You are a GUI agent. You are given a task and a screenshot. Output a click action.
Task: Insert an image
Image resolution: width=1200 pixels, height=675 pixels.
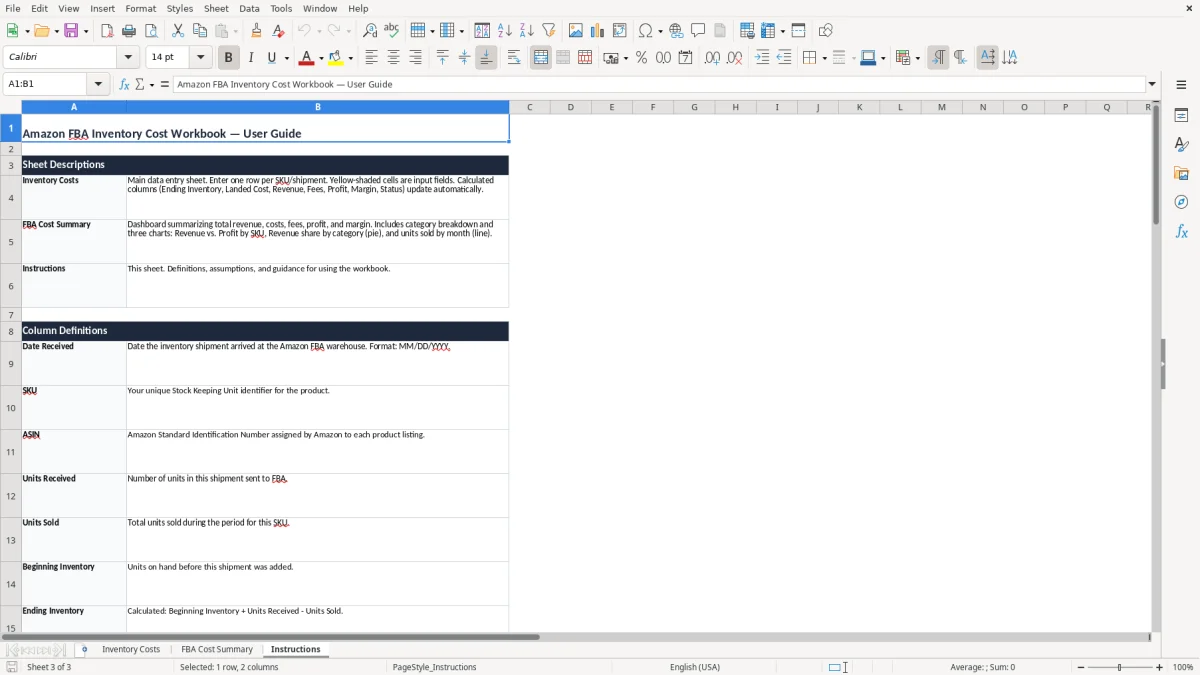575,31
